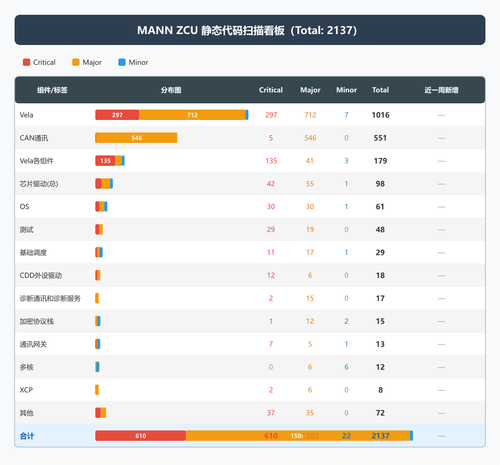Click 芯片驱动 Major count 55
This screenshot has height=465, width=500.
(x=310, y=184)
